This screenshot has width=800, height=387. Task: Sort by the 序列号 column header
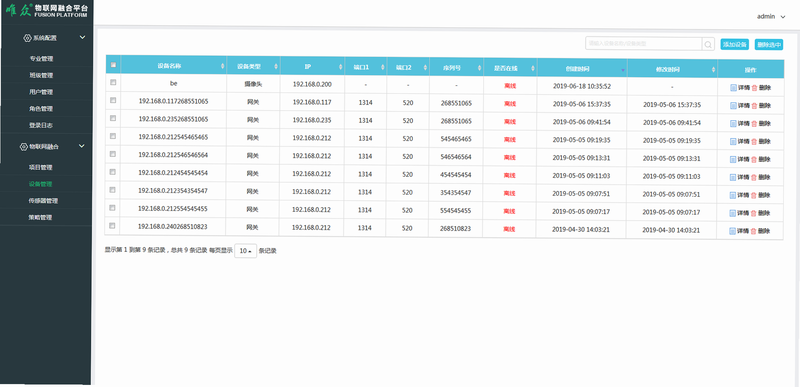tap(457, 67)
